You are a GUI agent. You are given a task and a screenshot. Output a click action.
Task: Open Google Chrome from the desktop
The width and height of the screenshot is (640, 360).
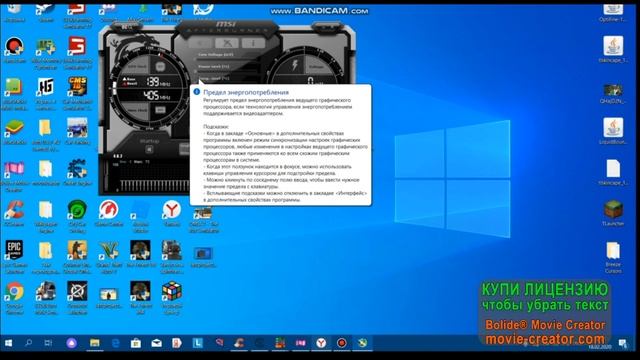14,291
